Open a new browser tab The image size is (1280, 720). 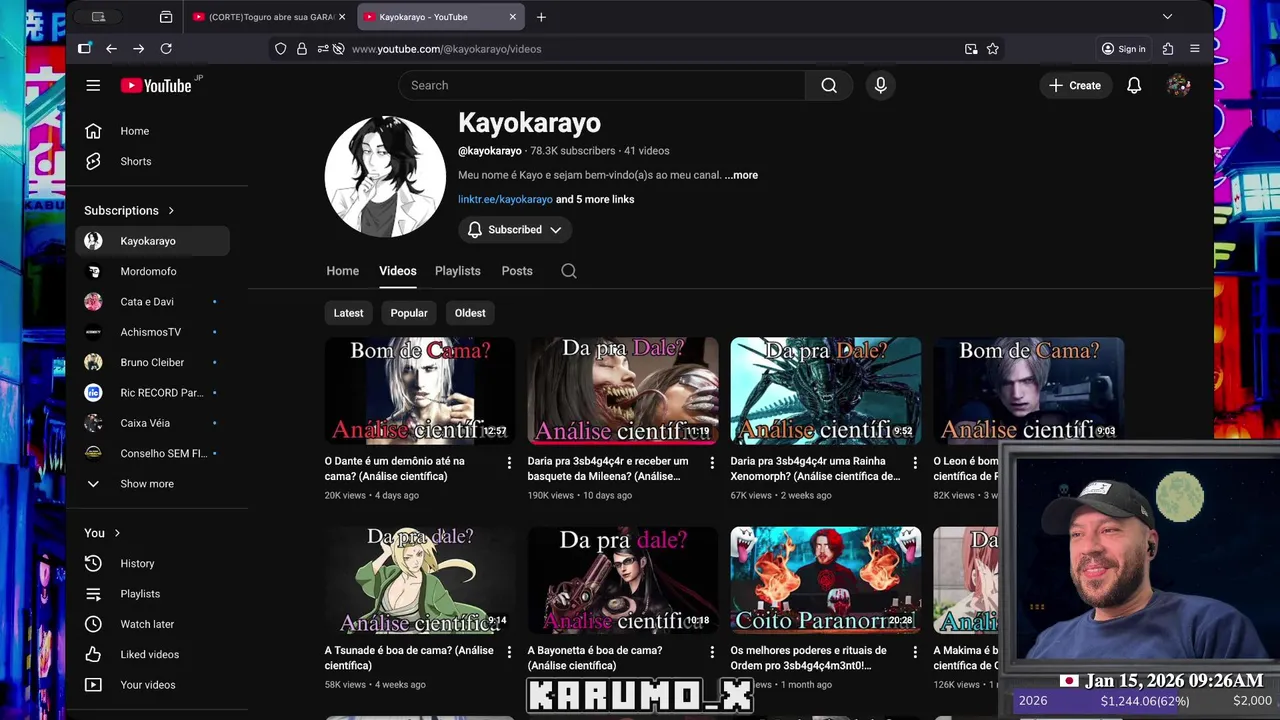[x=541, y=17]
